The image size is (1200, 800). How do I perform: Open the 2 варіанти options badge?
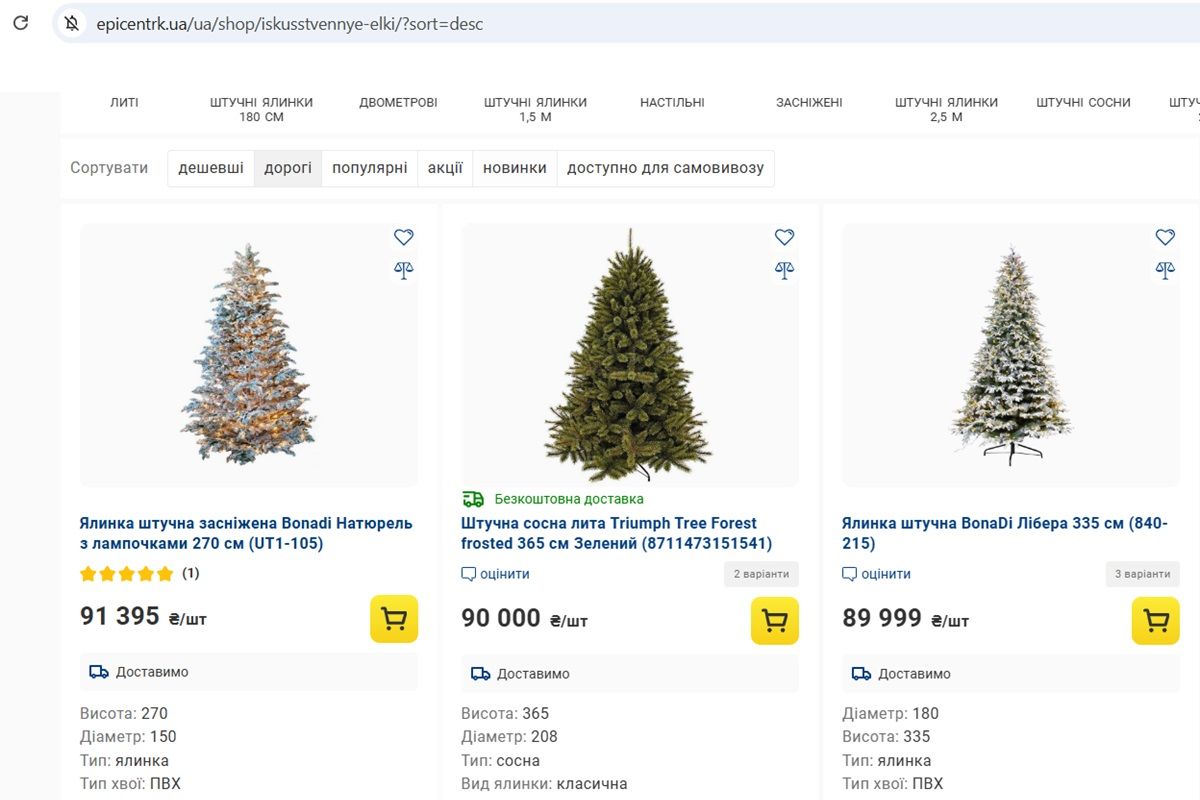point(761,574)
